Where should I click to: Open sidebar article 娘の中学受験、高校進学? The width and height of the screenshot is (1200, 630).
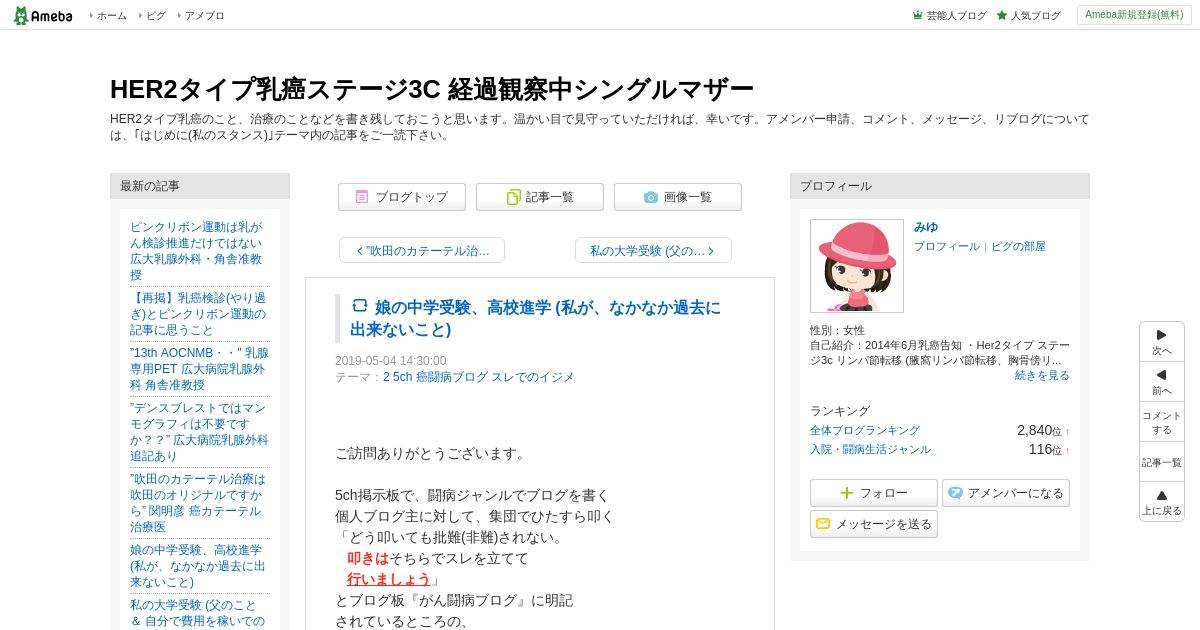coord(198,566)
